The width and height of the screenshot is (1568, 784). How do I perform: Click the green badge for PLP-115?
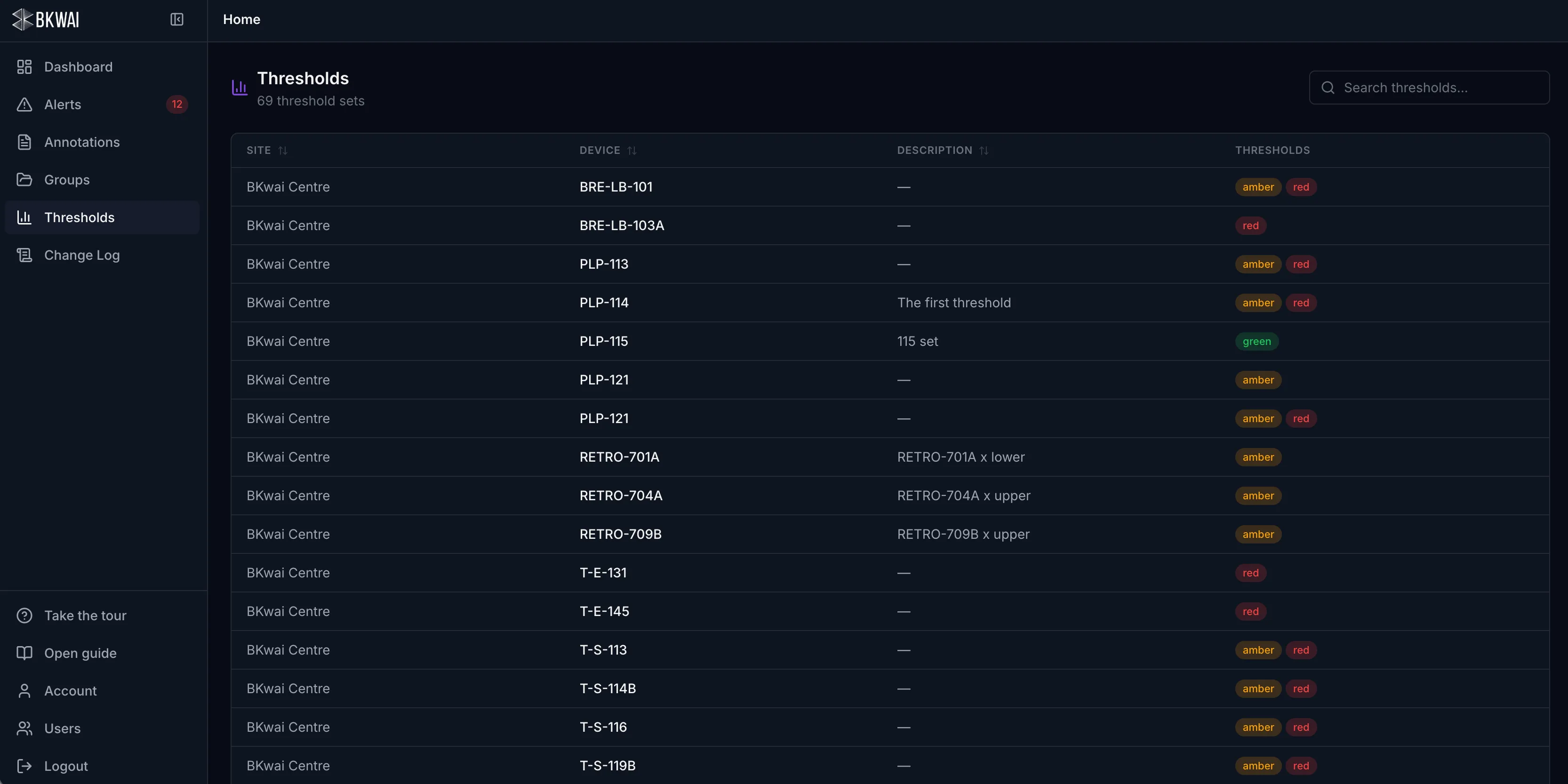[x=1256, y=342]
